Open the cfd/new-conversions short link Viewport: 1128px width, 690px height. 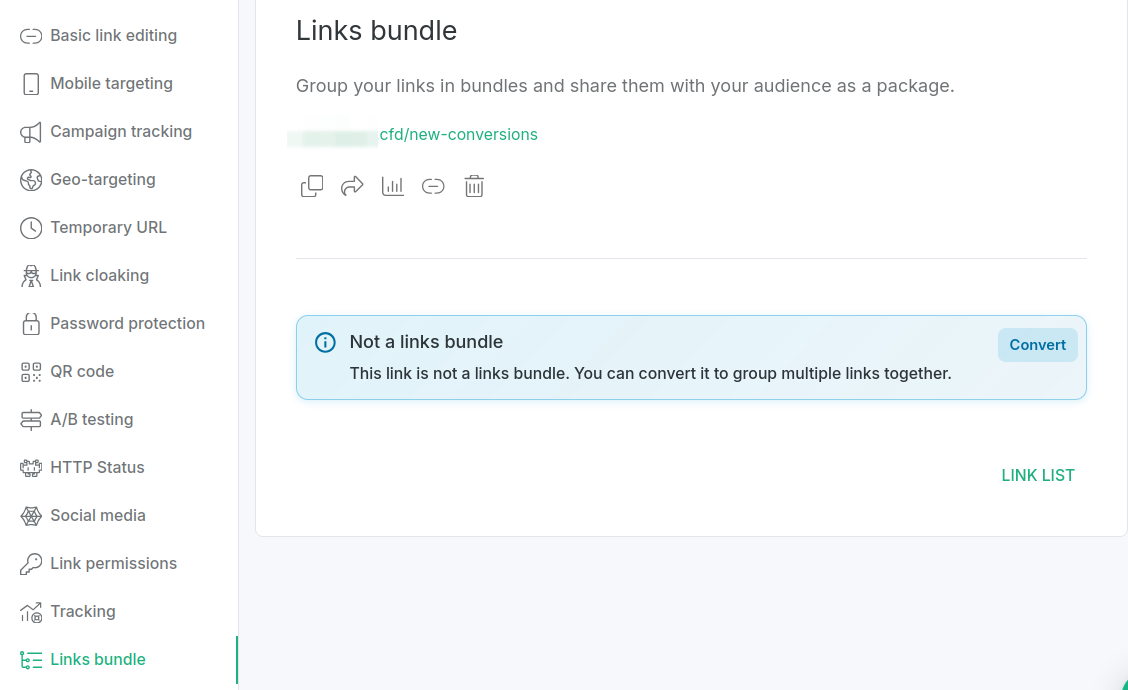(x=458, y=135)
